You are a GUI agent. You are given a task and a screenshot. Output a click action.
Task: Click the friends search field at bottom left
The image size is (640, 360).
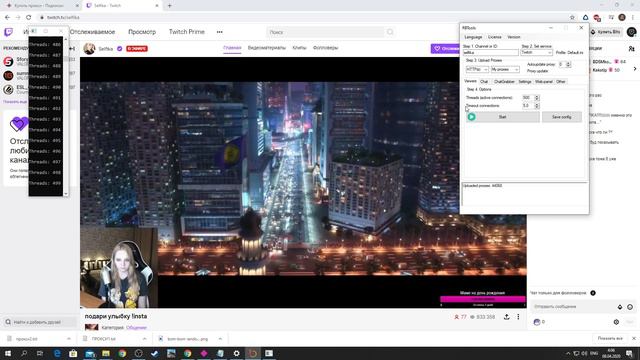[40, 322]
